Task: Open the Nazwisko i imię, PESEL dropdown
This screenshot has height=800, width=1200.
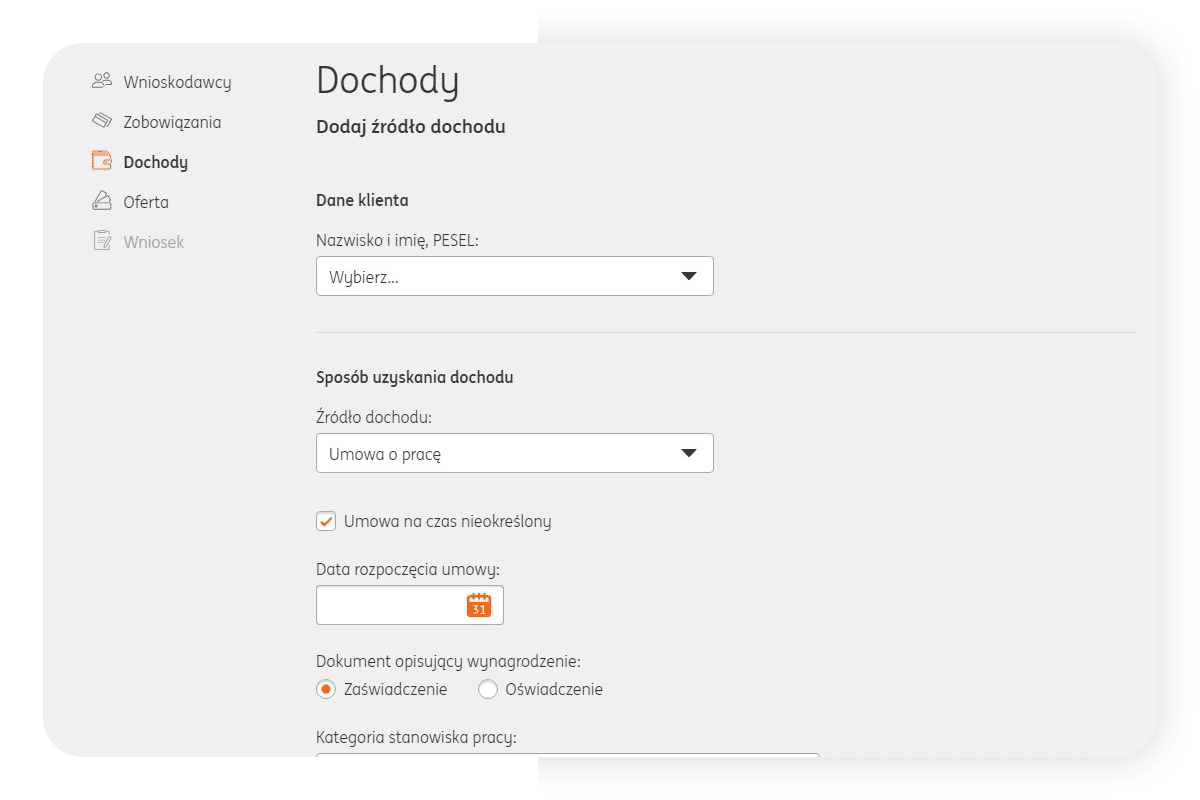Action: click(514, 277)
